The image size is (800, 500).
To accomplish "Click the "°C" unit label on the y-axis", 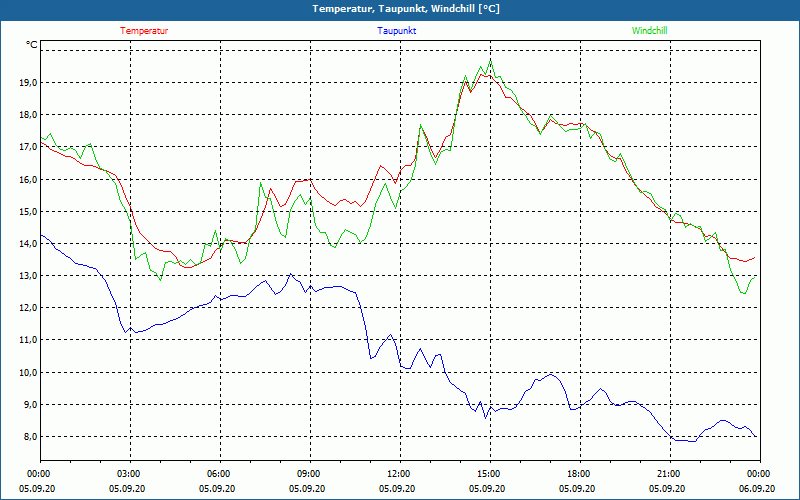I will pyautogui.click(x=32, y=45).
